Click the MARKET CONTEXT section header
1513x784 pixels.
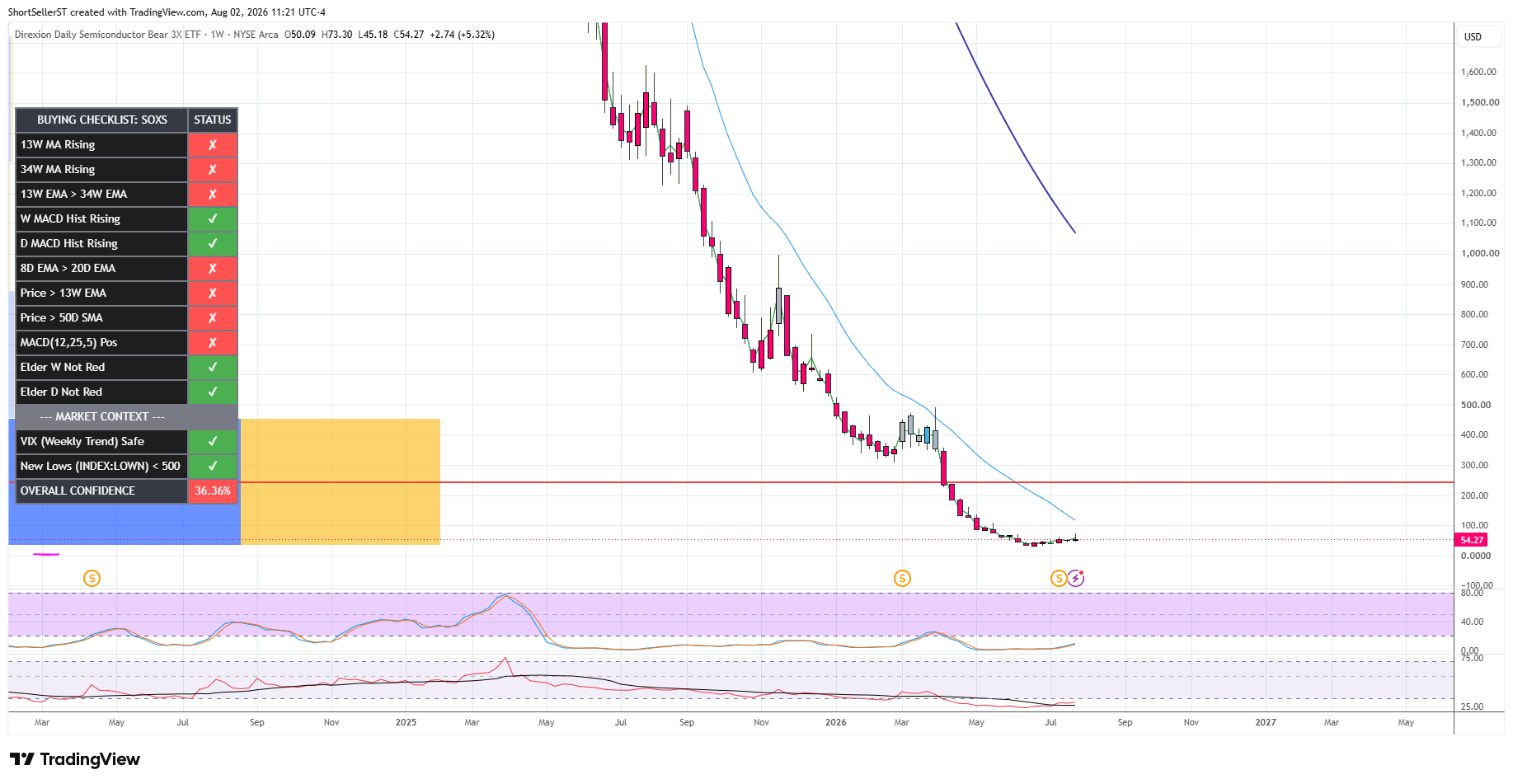pyautogui.click(x=102, y=416)
